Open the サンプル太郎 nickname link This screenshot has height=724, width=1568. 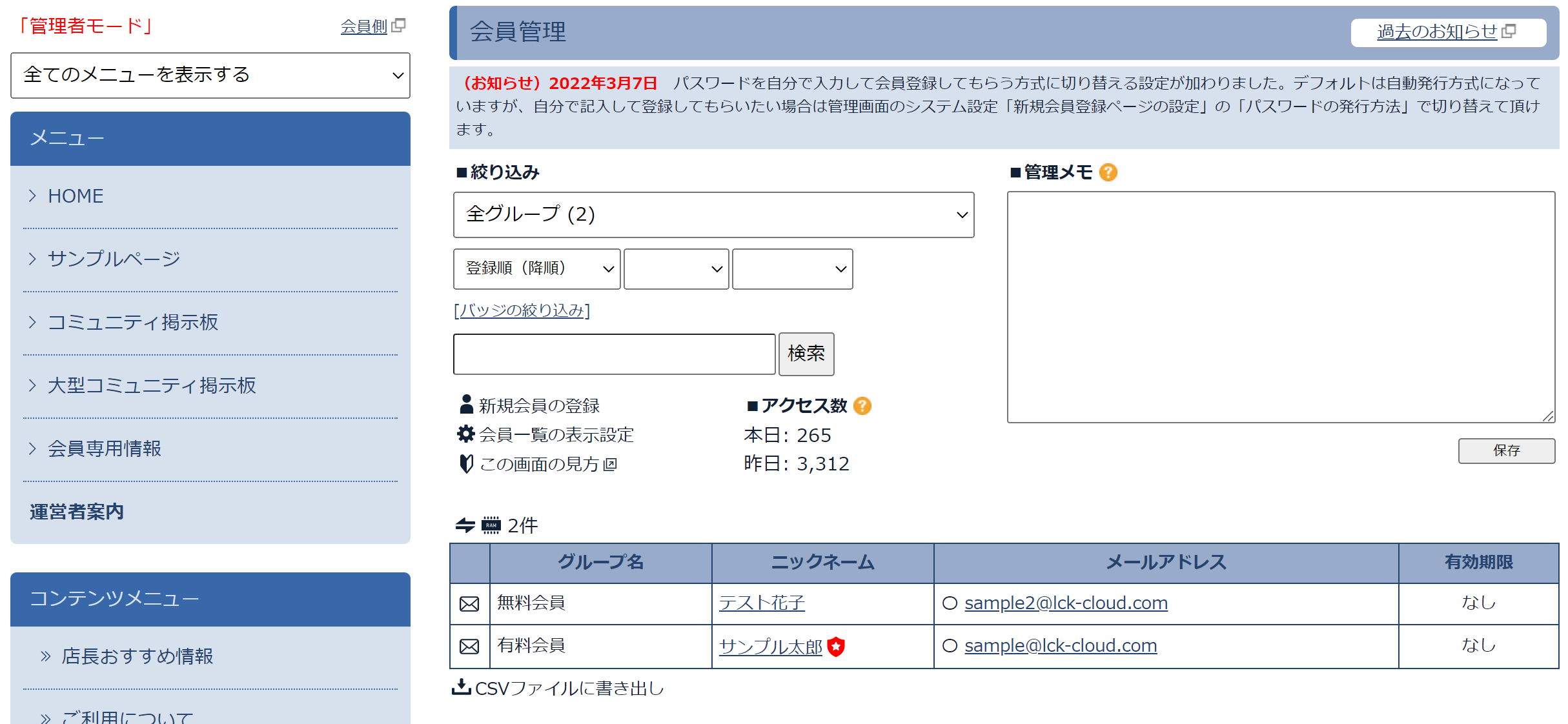[771, 647]
